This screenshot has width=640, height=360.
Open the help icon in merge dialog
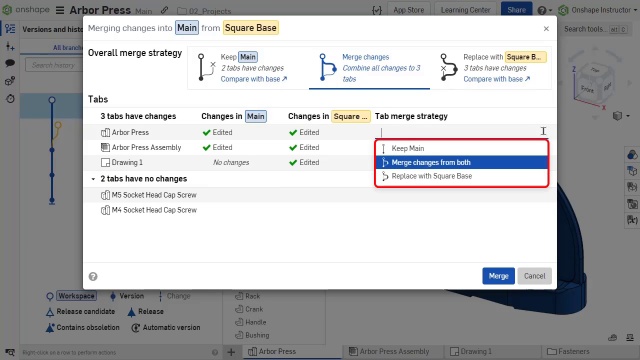click(x=93, y=276)
